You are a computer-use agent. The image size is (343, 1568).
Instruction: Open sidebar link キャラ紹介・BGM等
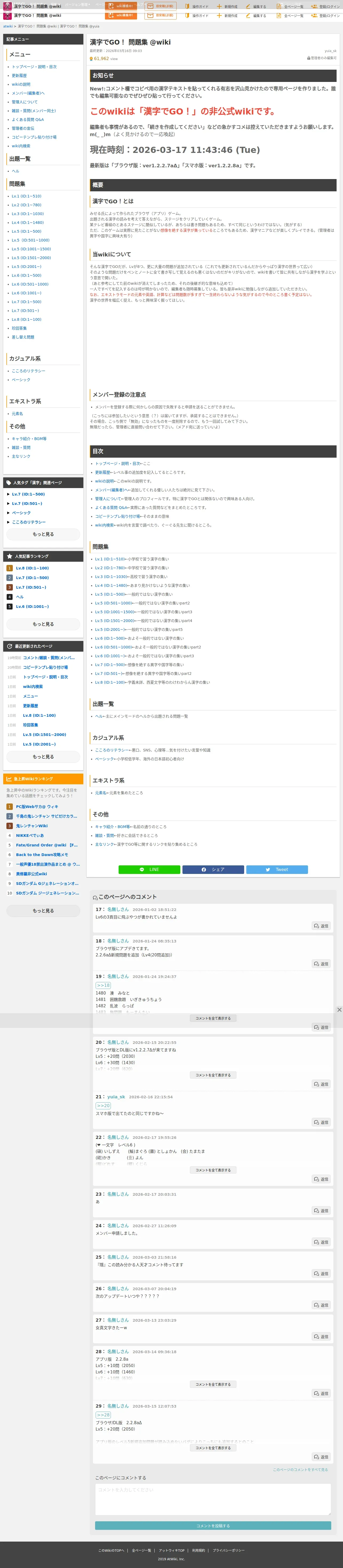29,439
